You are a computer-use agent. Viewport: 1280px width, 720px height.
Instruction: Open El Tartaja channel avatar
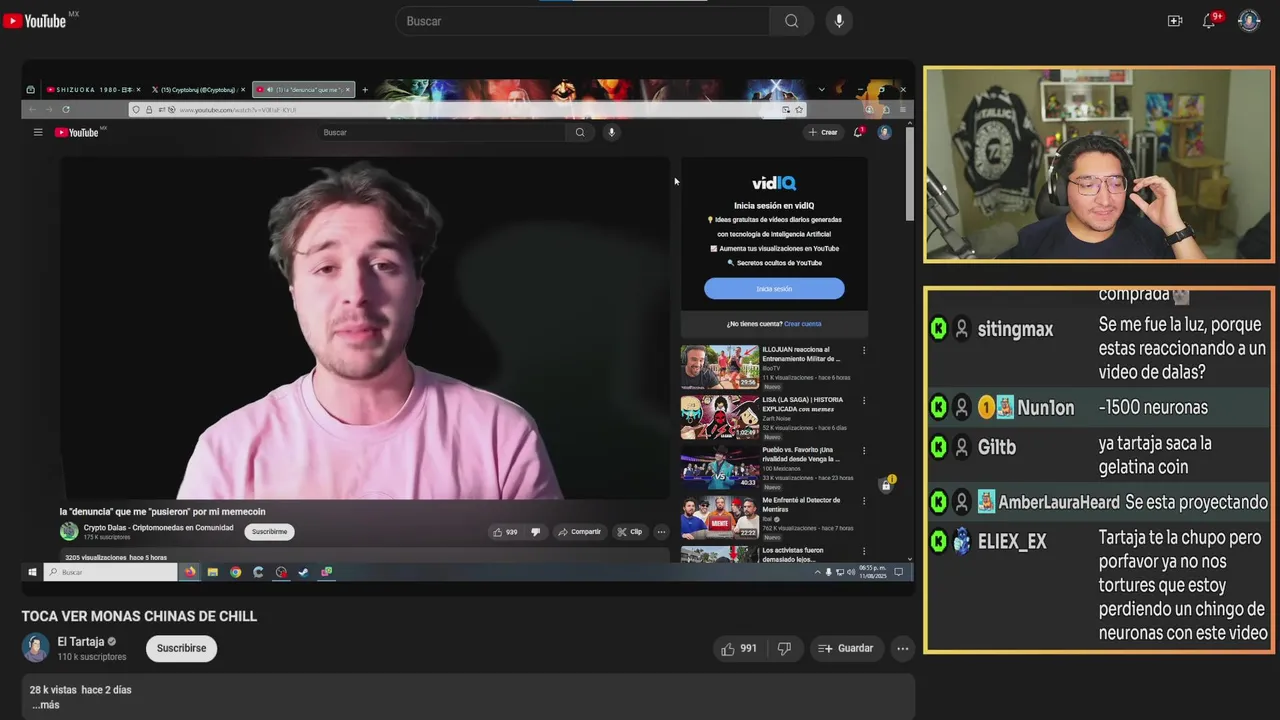(36, 648)
